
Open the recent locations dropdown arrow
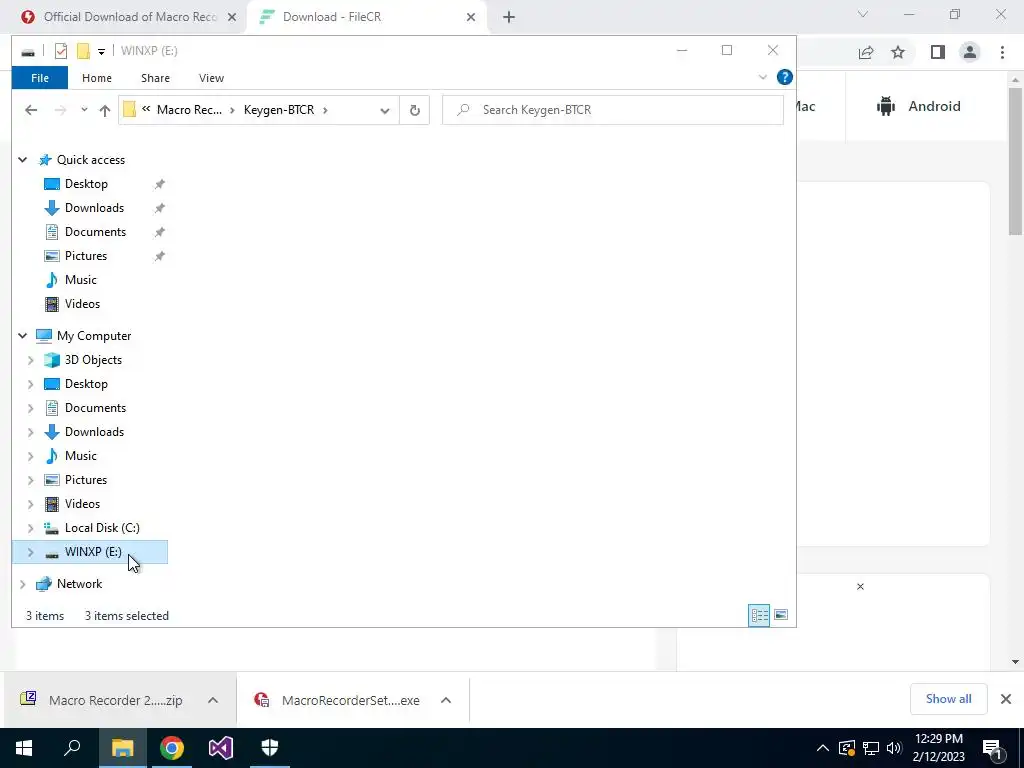(x=84, y=110)
